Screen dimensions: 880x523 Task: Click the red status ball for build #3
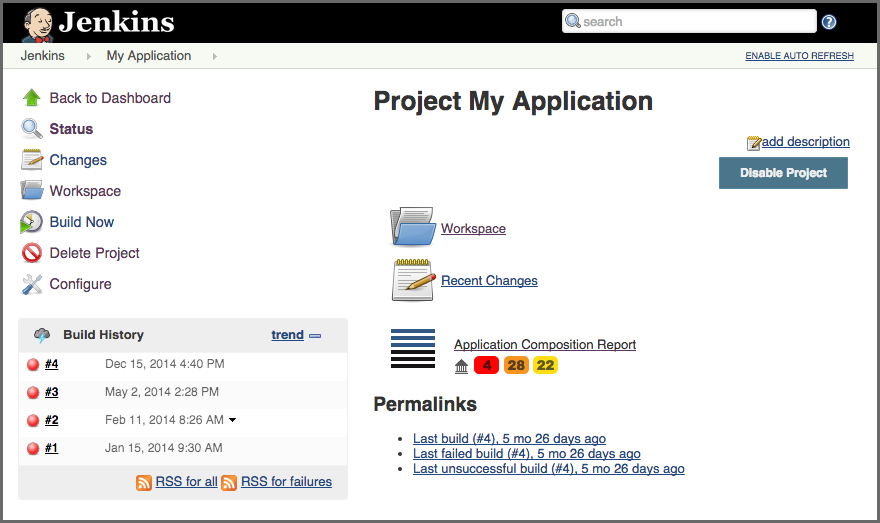33,393
